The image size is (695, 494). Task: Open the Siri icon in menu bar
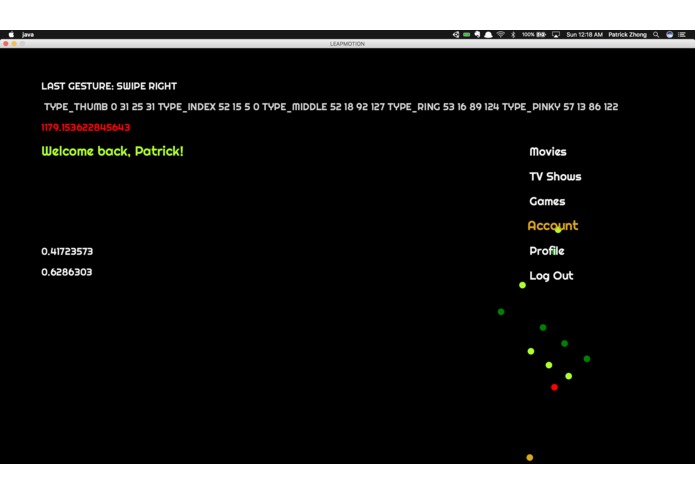tap(670, 35)
